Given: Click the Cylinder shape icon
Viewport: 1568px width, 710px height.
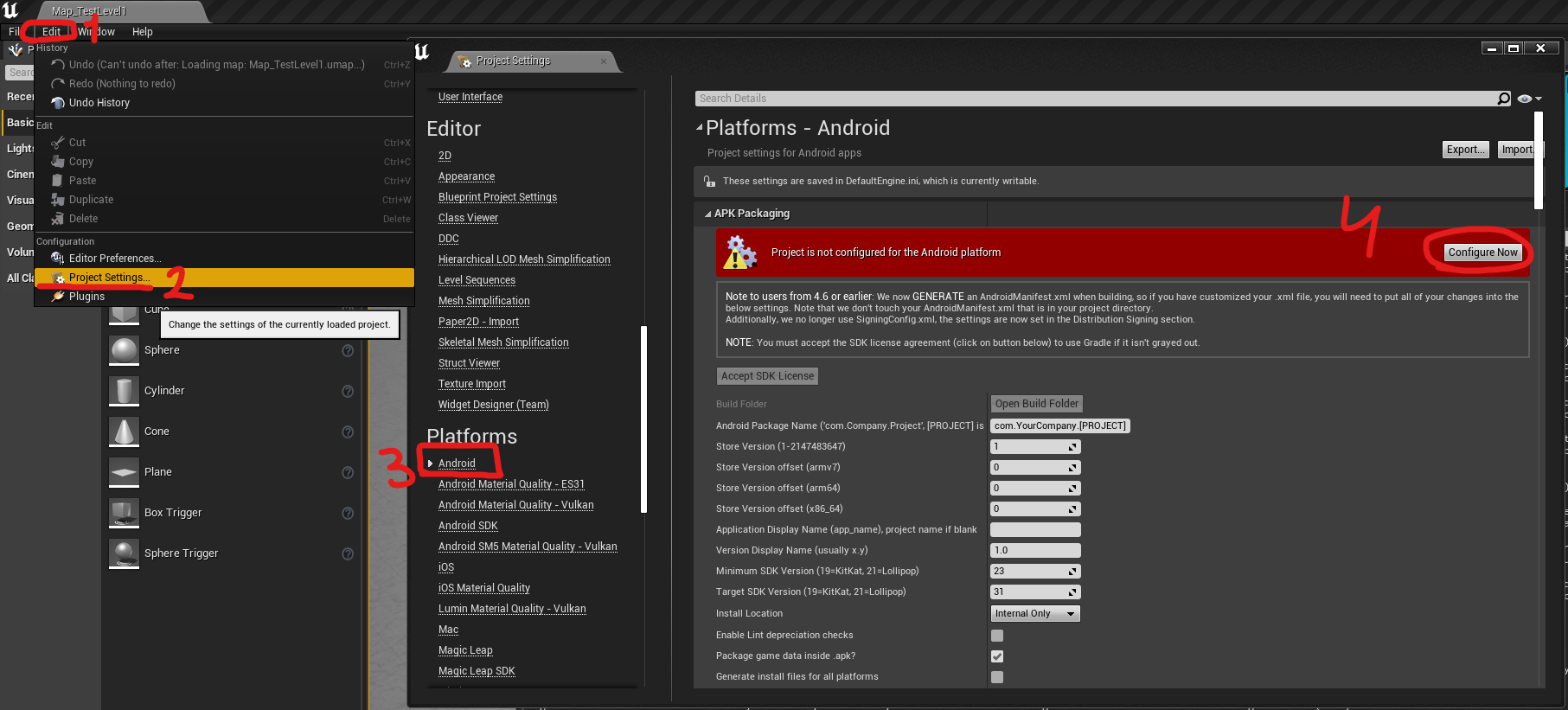Looking at the screenshot, I should pos(125,391).
